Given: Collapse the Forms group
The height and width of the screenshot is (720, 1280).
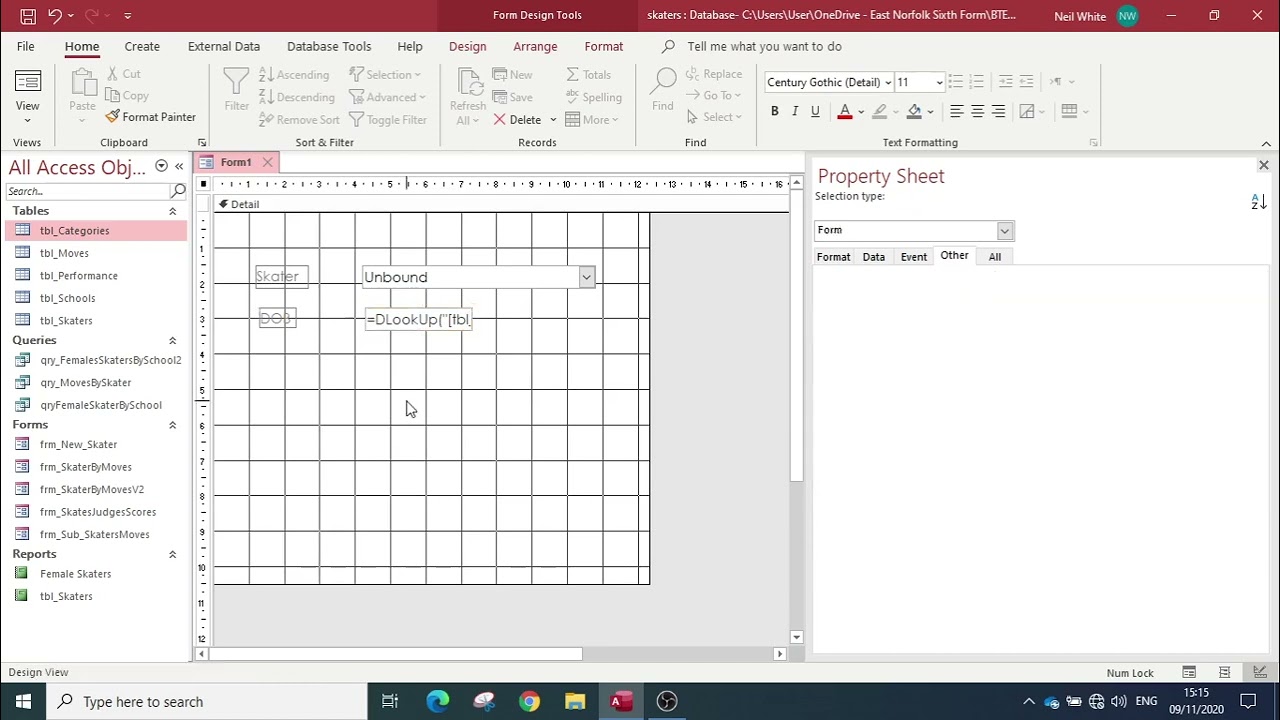Looking at the screenshot, I should [172, 425].
